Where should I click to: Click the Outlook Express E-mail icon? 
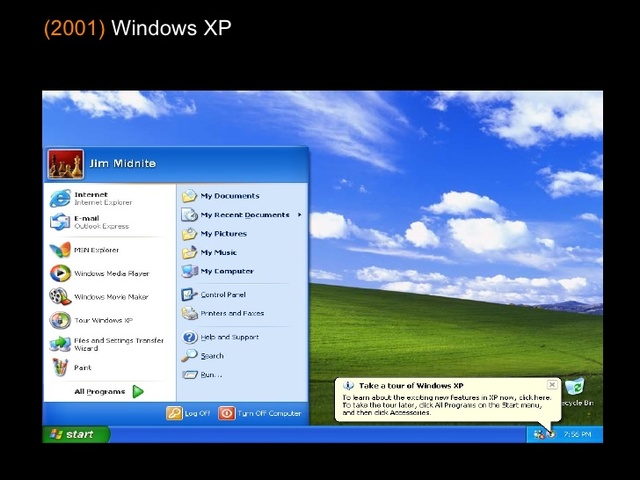pos(60,222)
